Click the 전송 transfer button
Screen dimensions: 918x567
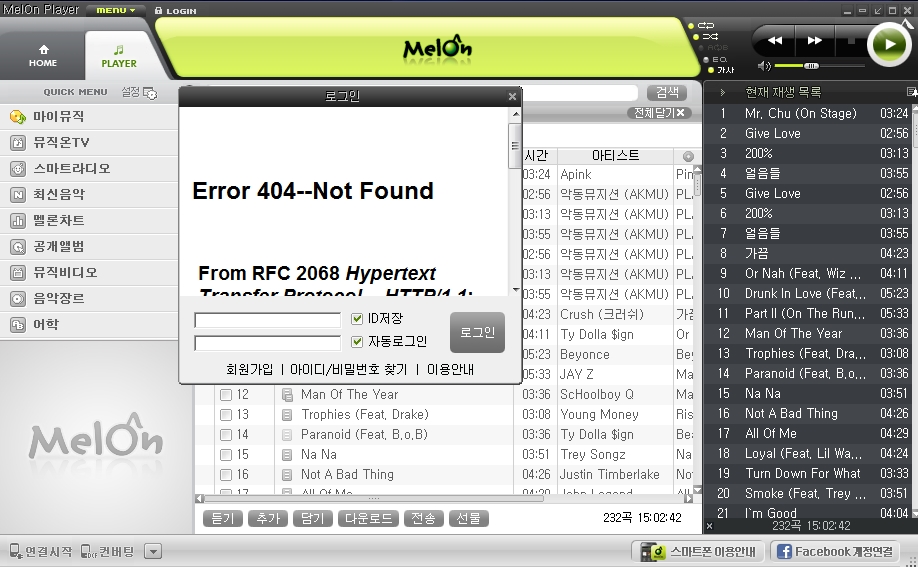point(423,518)
